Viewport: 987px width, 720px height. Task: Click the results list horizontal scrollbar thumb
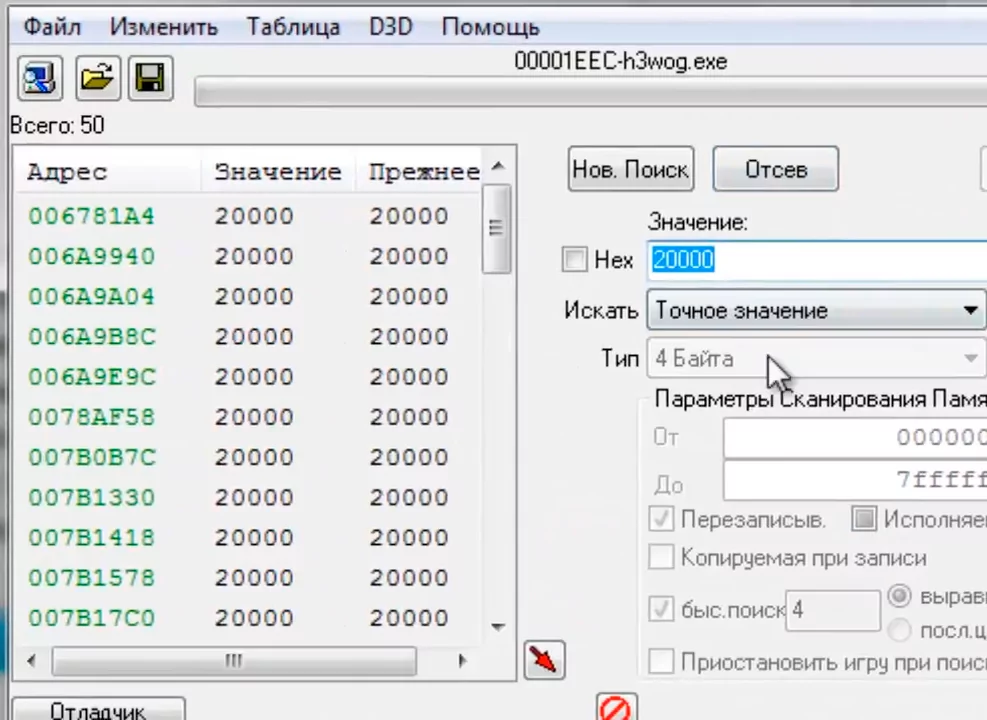[234, 661]
